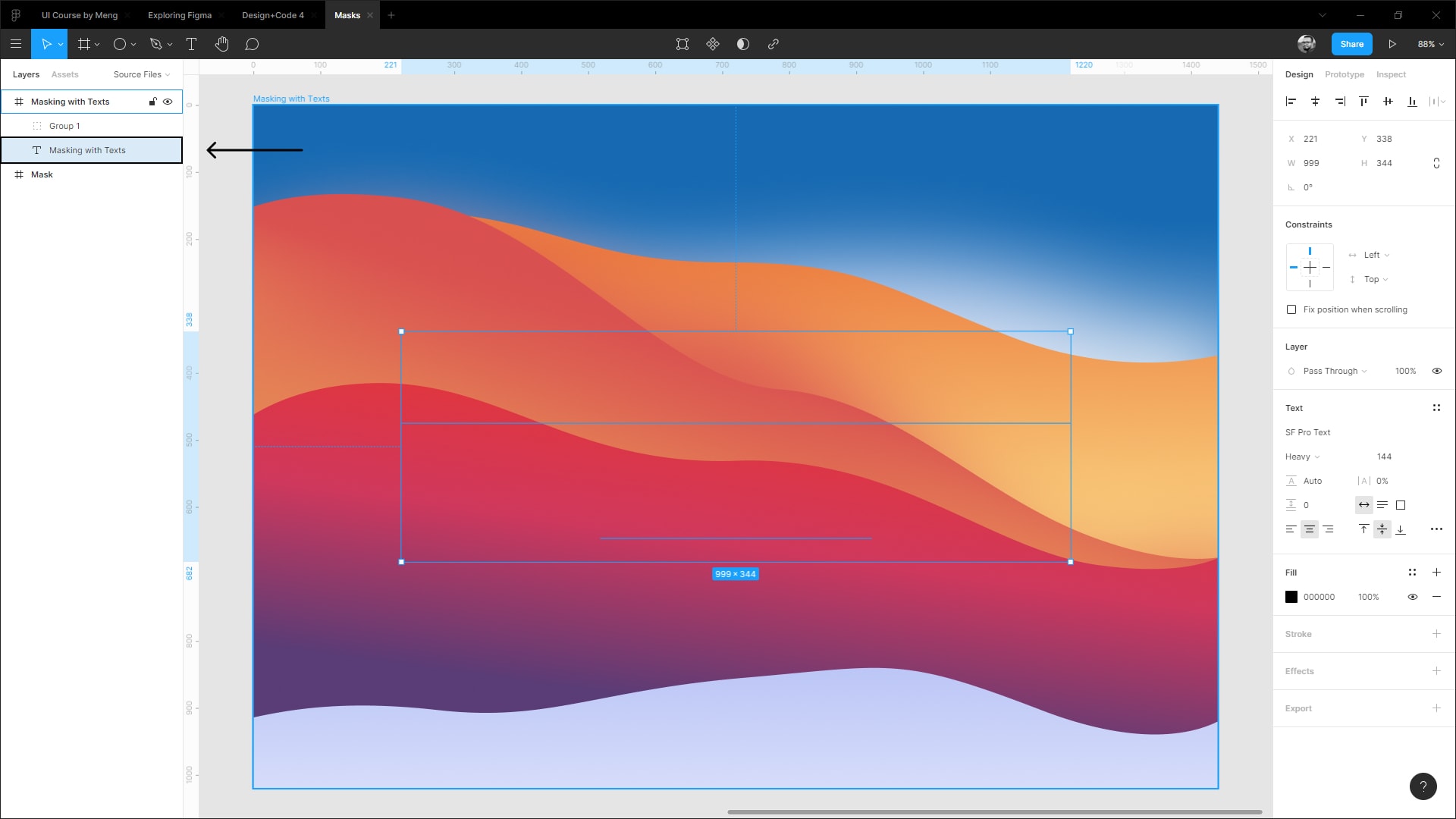Select the Hand tool

[x=221, y=44]
